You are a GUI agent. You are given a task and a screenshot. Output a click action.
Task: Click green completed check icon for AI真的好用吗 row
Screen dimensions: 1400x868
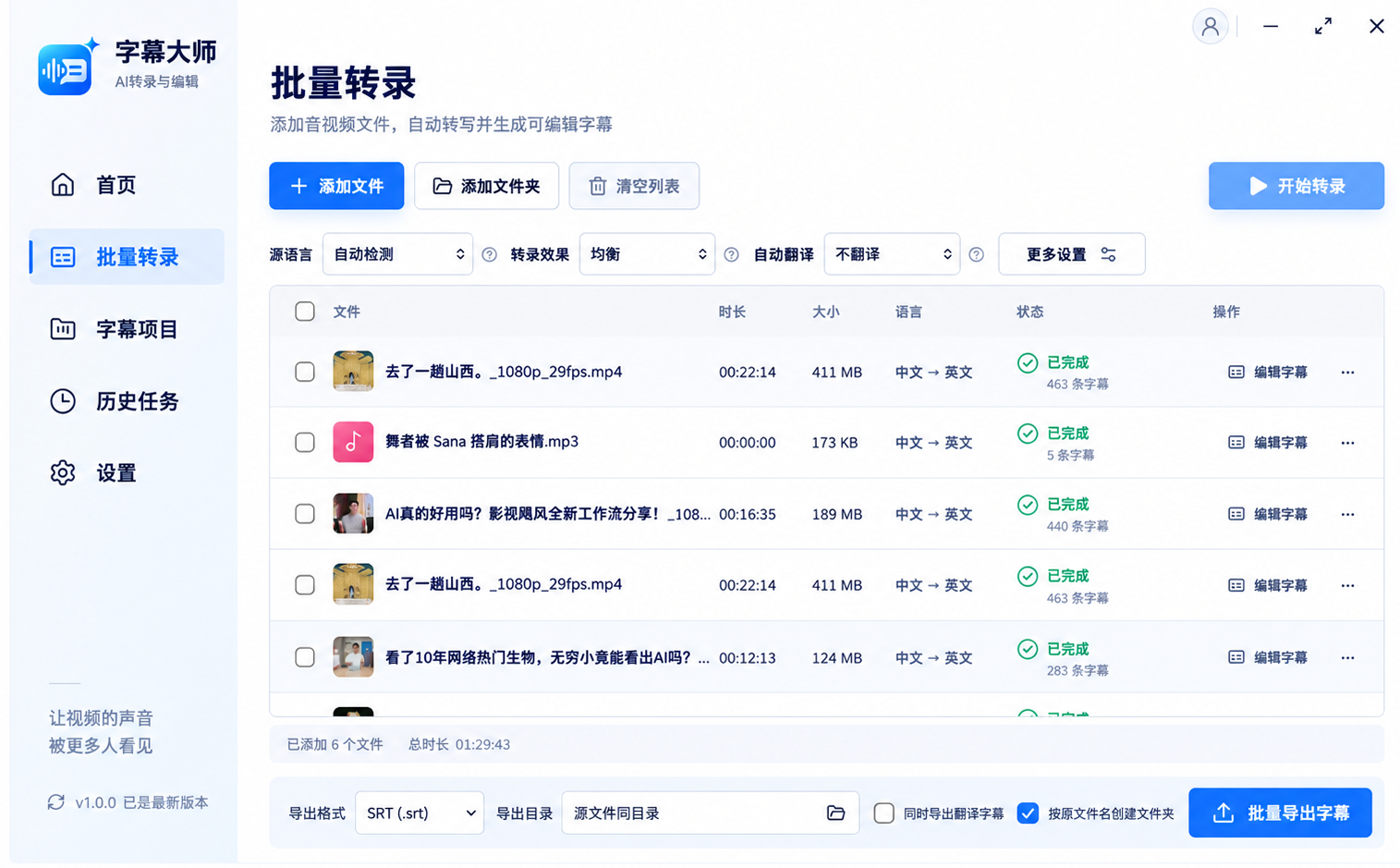coord(1027,505)
